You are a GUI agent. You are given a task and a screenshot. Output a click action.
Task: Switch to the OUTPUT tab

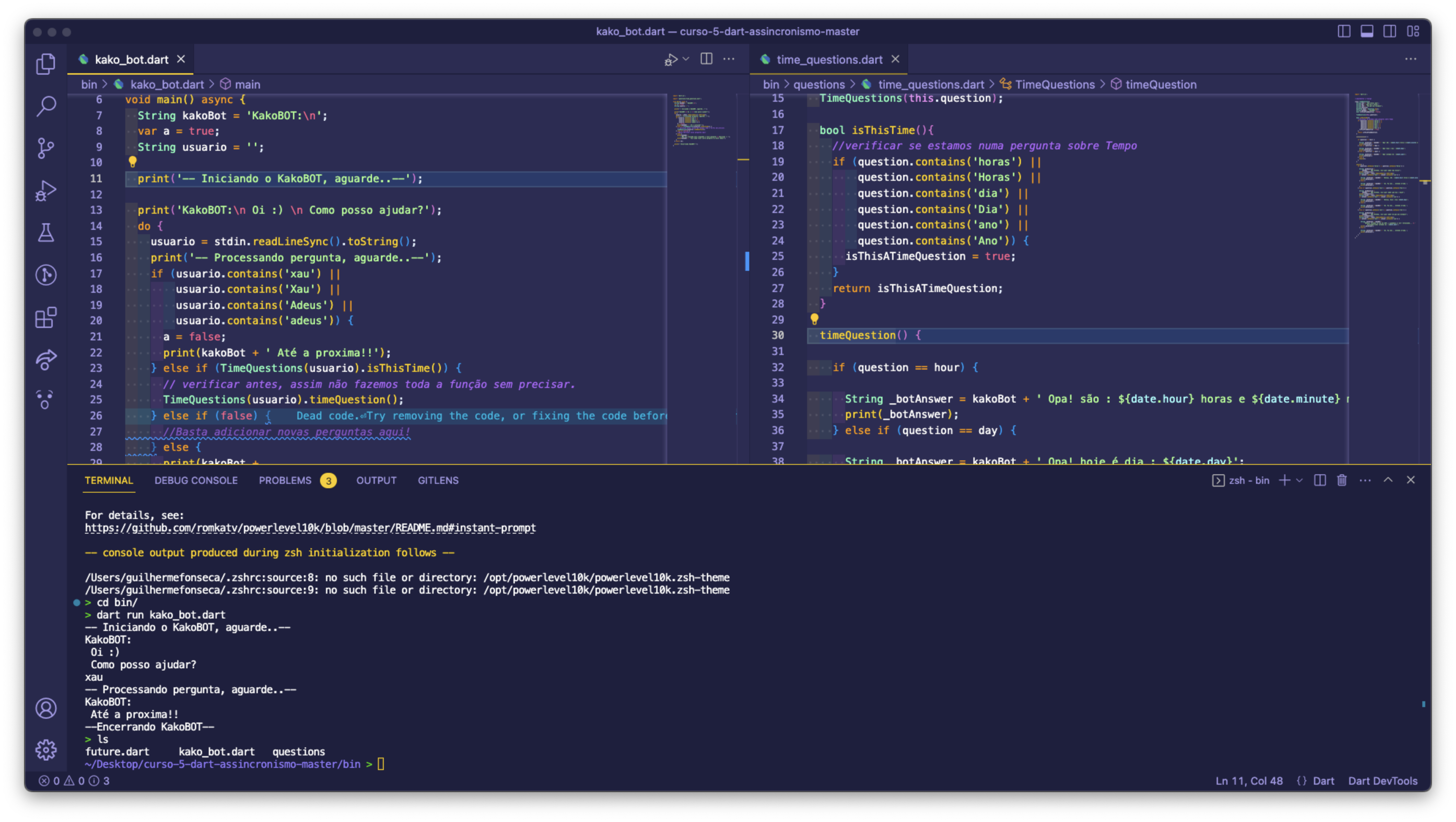(x=376, y=480)
